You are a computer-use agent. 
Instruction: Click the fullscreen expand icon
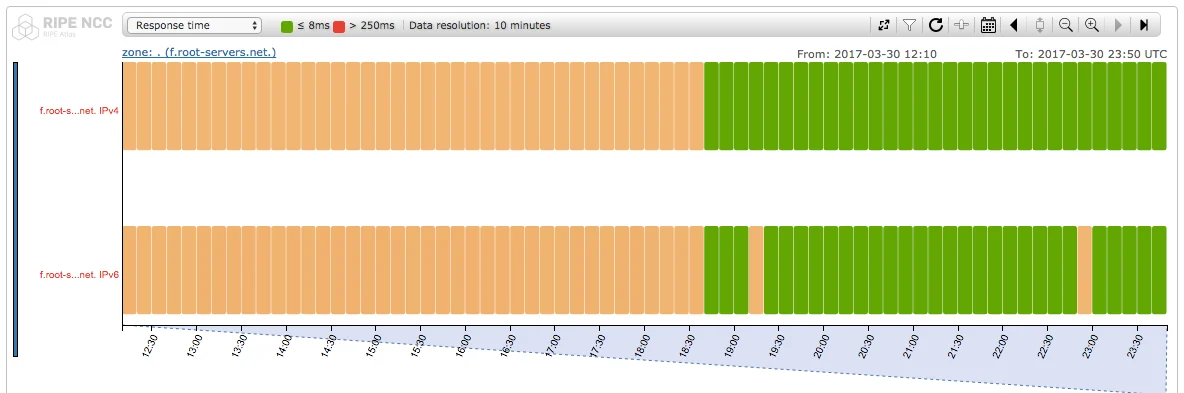point(883,25)
